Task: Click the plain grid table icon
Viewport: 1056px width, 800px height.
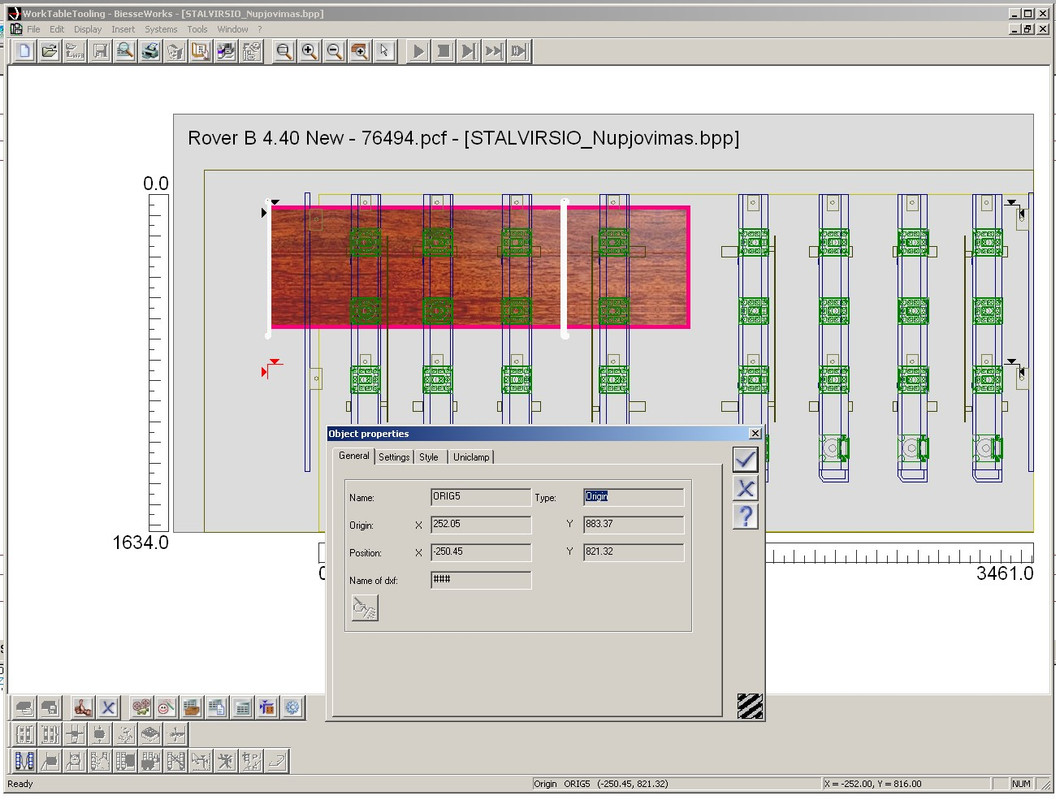Action: 242,708
